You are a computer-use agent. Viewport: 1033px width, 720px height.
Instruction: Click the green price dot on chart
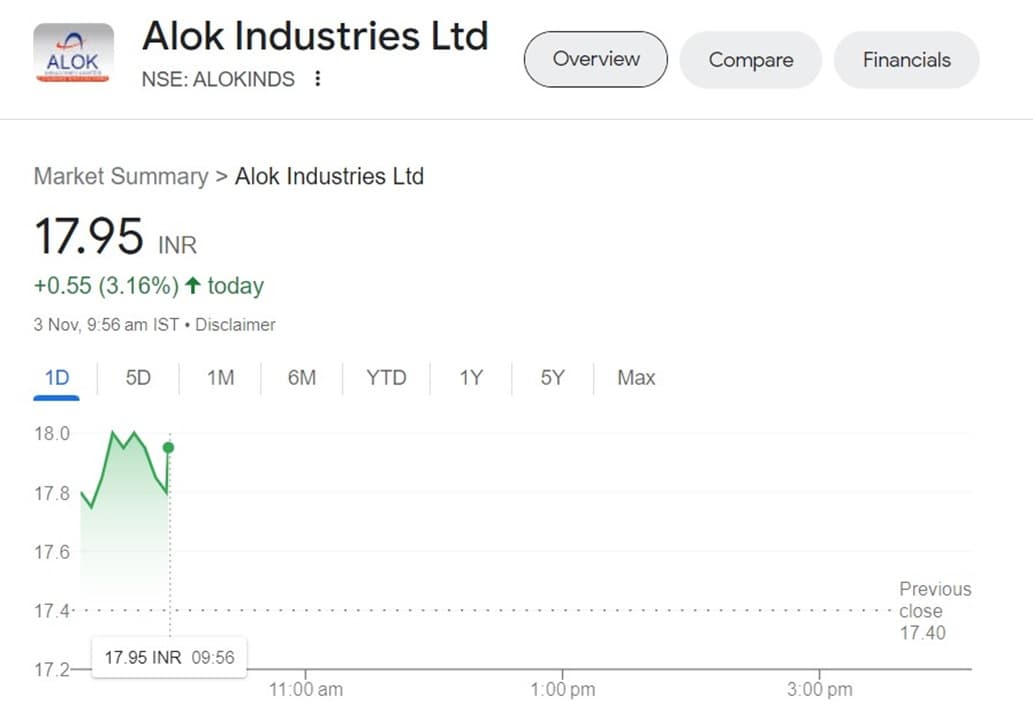pyautogui.click(x=169, y=447)
